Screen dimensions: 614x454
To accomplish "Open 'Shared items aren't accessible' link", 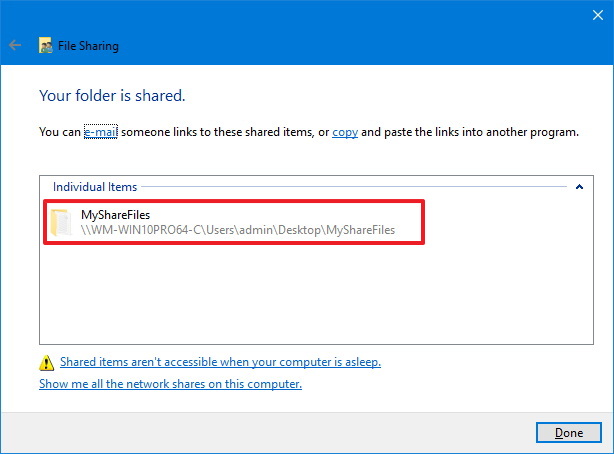I will 220,362.
